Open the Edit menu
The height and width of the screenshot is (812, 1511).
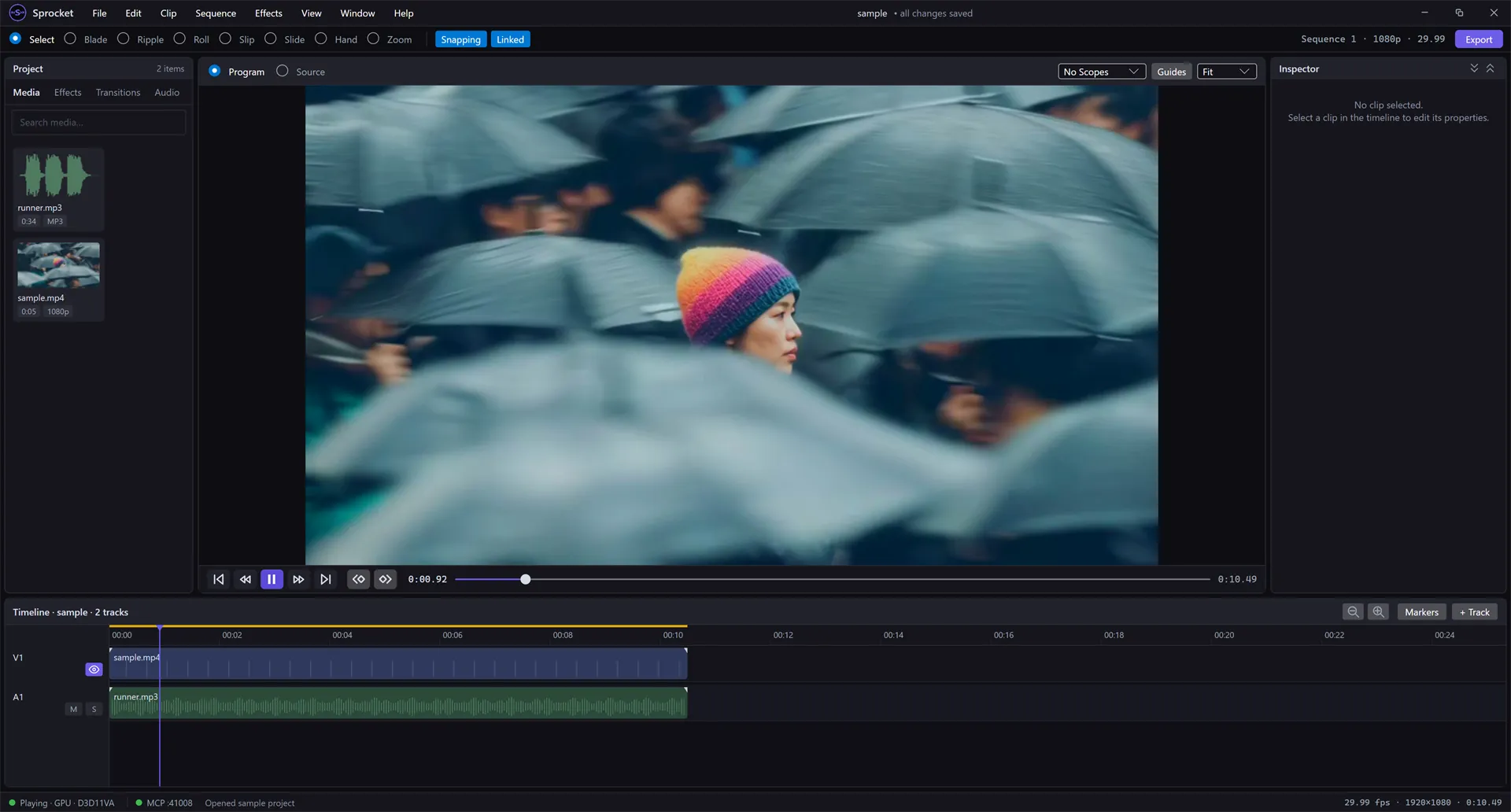[133, 13]
